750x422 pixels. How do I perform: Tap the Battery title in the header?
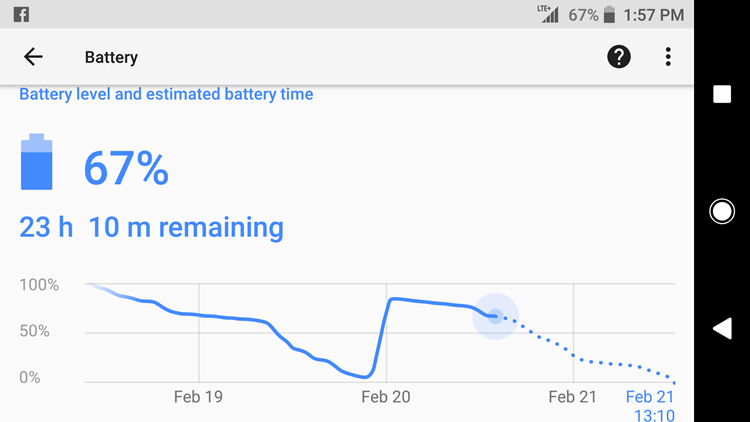[x=111, y=57]
